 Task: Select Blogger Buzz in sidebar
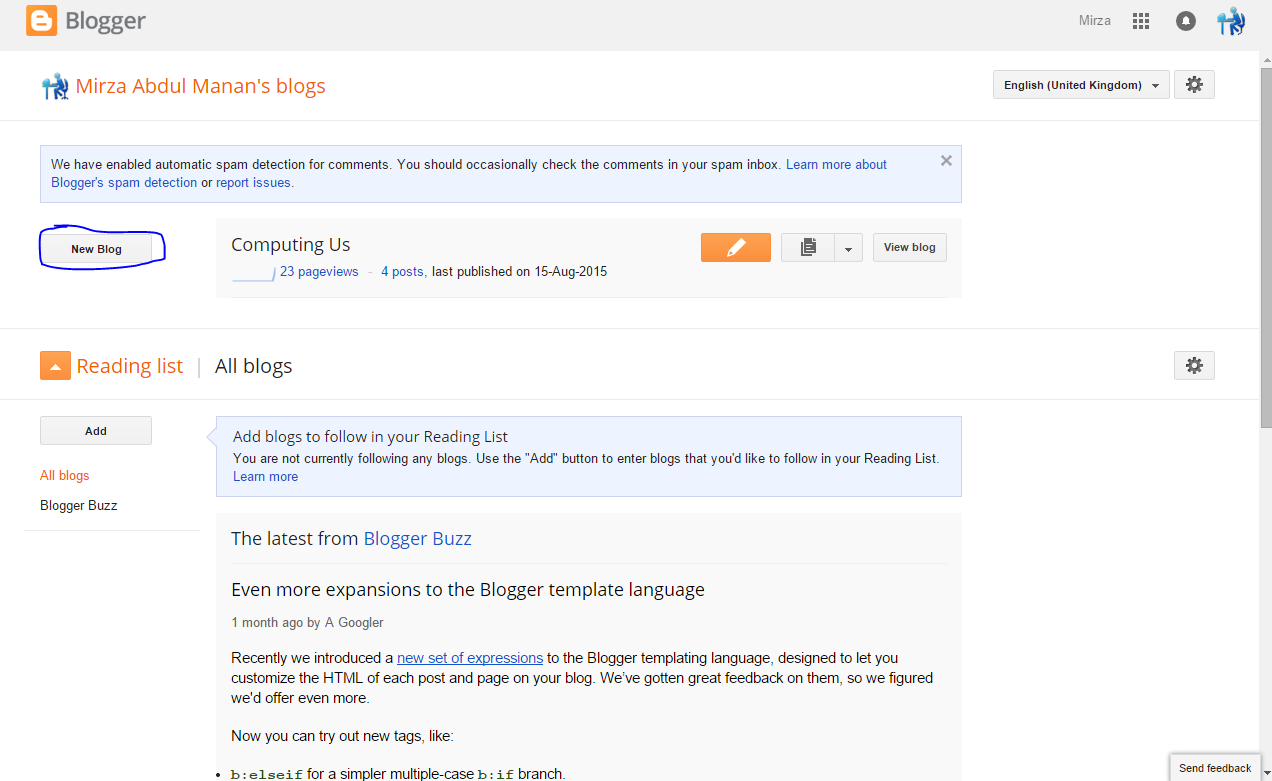79,506
